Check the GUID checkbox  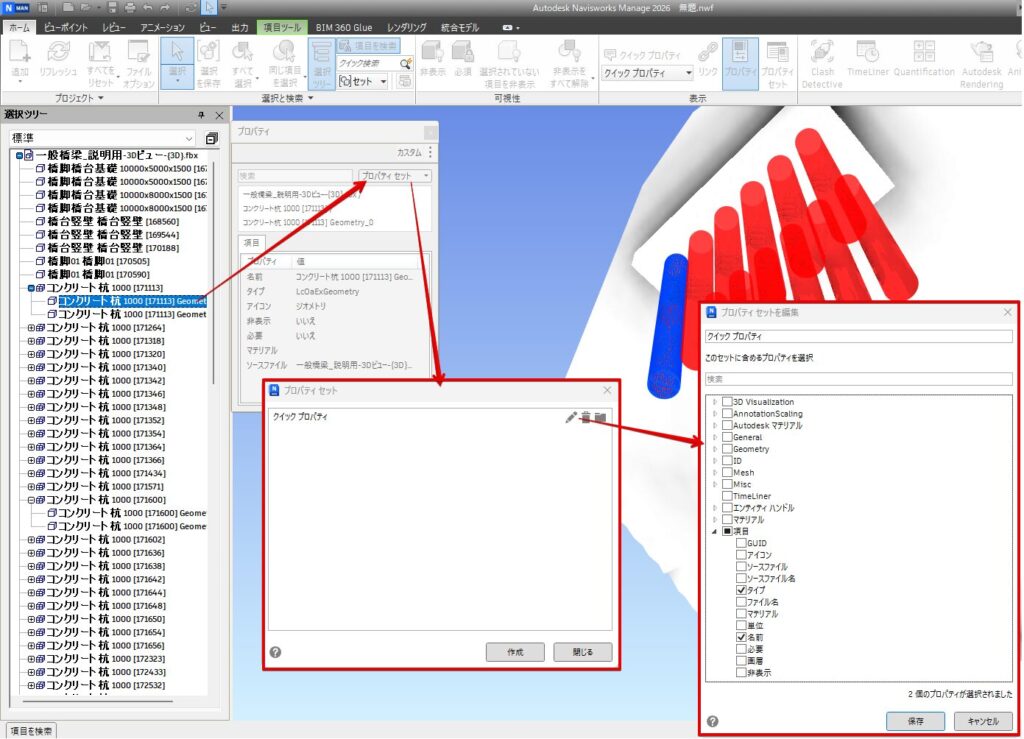pos(741,543)
